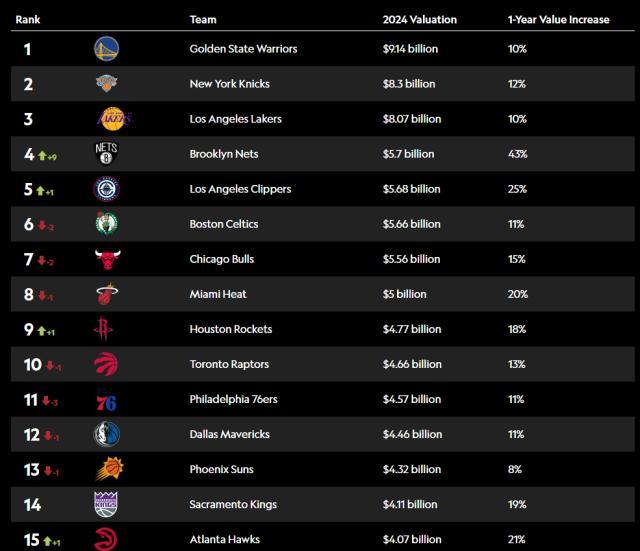Sort by the Rank column header
640x551 pixels.
27,19
